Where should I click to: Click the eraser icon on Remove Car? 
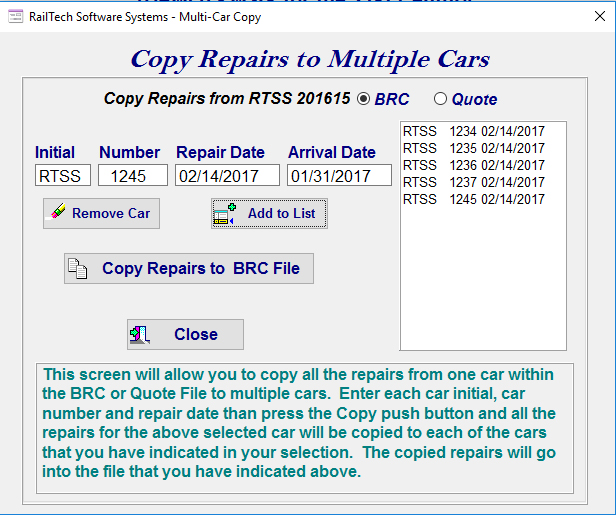(59, 213)
